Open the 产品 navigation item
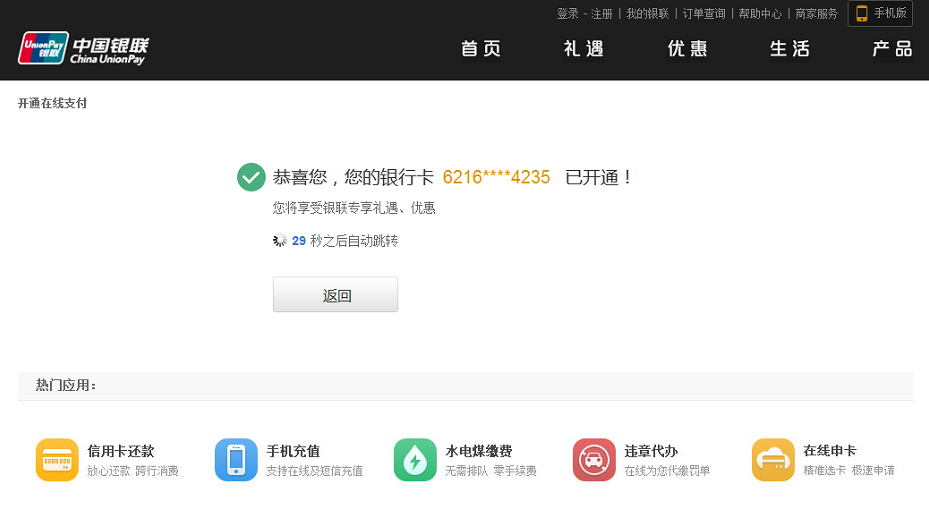Image resolution: width=929 pixels, height=514 pixels. (x=892, y=49)
